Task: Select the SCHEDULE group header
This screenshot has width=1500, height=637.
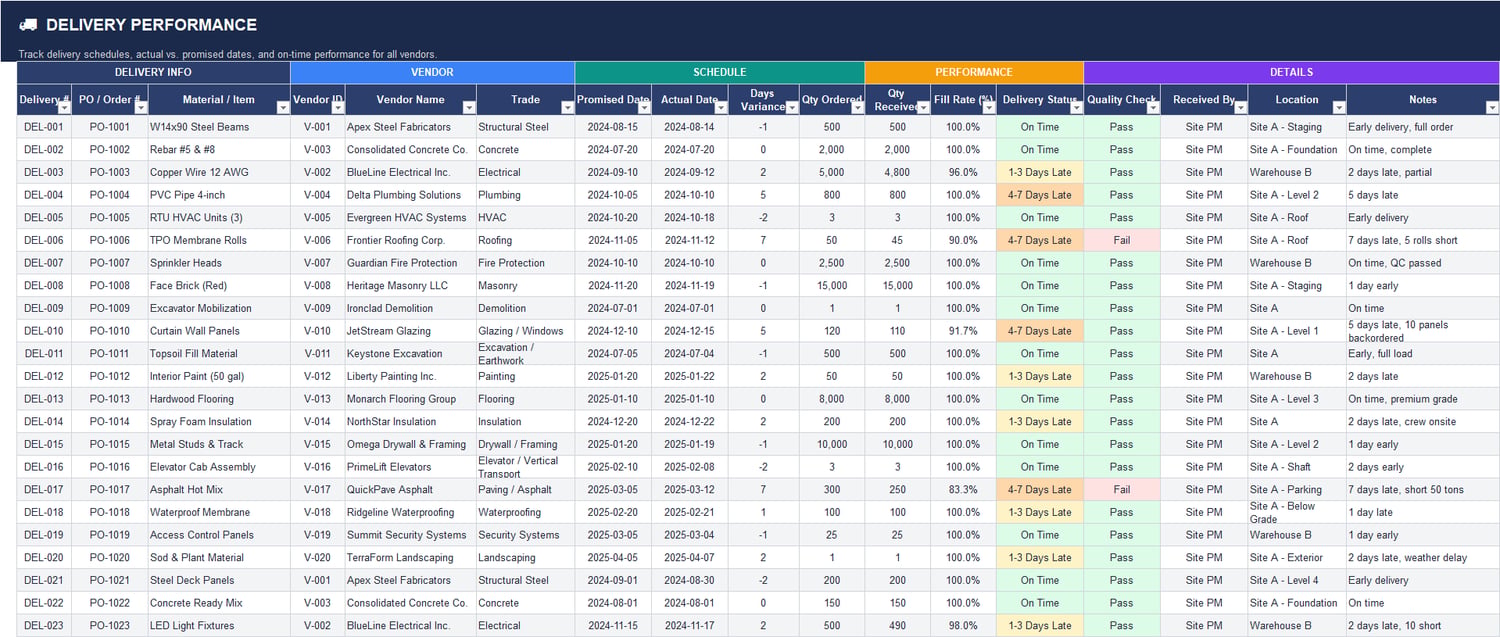Action: click(x=719, y=72)
